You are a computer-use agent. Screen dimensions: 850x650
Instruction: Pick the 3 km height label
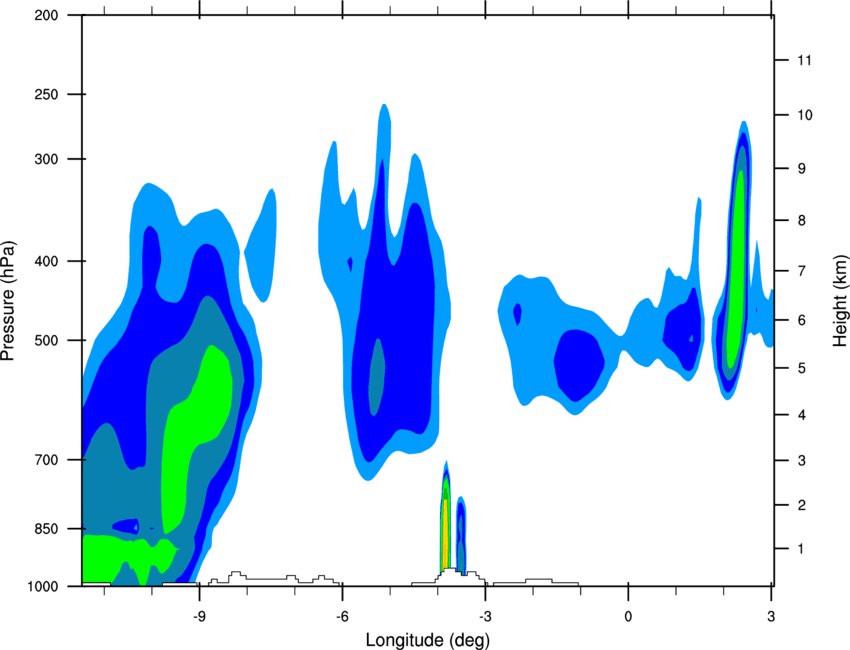click(x=802, y=461)
